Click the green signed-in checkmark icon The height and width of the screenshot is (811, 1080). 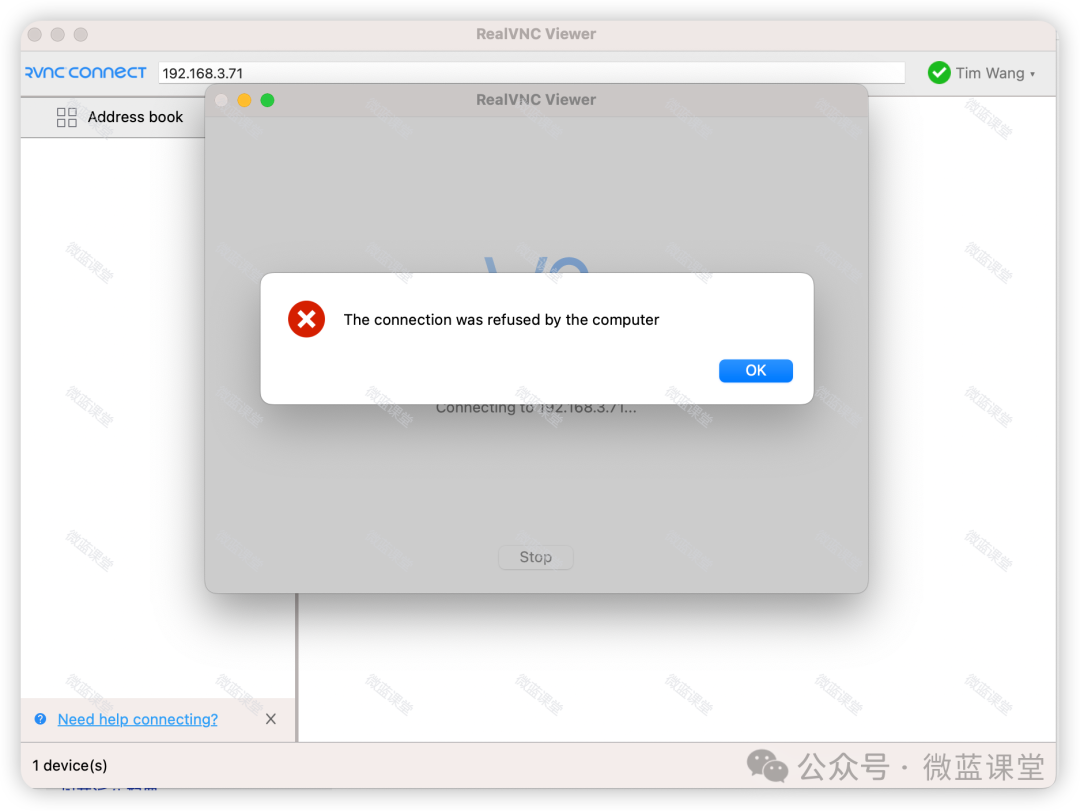[x=939, y=72]
